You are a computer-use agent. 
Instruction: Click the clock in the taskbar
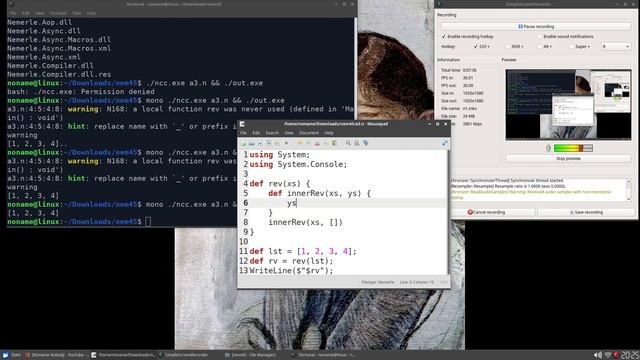pyautogui.click(x=630, y=356)
